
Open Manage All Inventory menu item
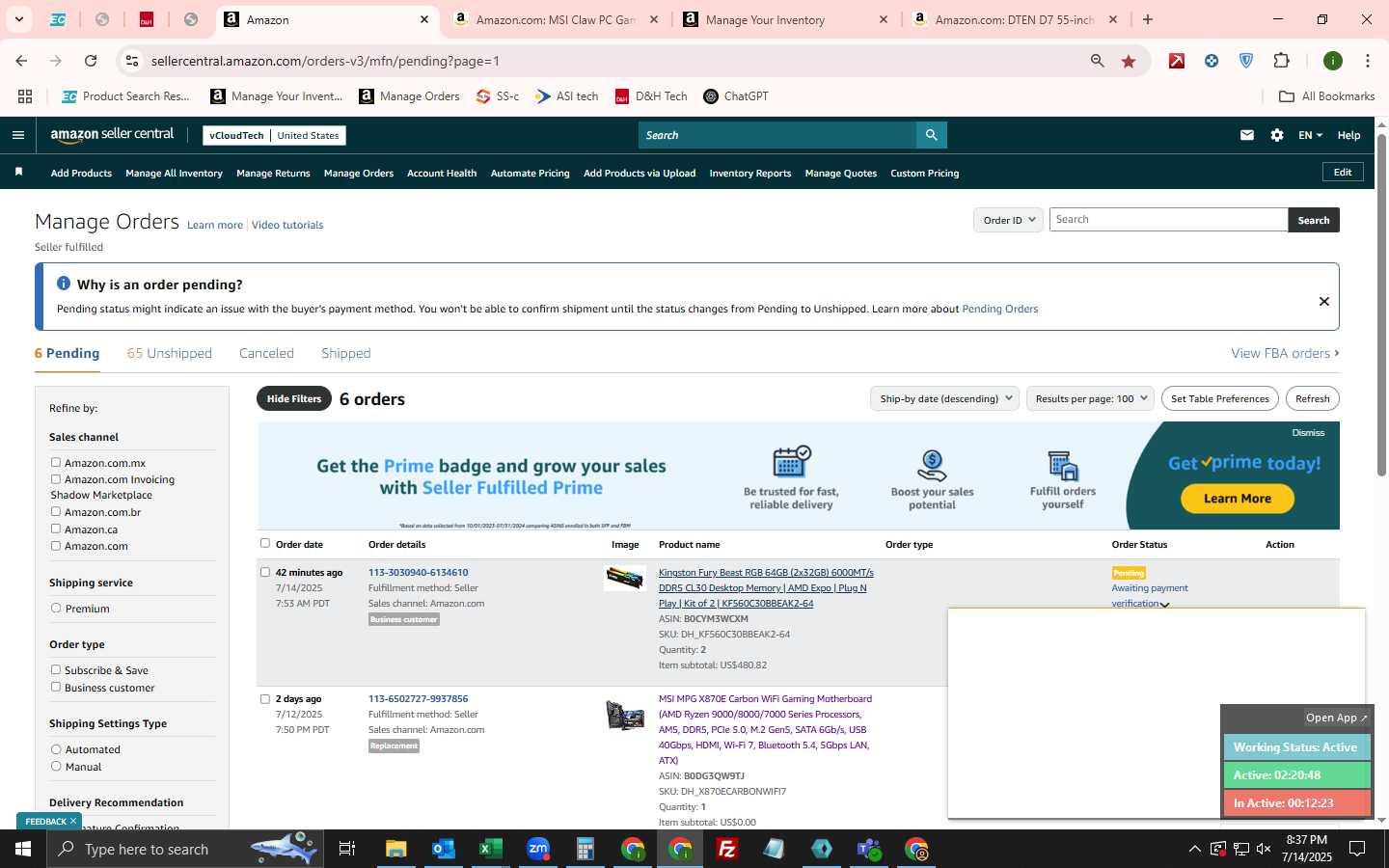tap(174, 174)
